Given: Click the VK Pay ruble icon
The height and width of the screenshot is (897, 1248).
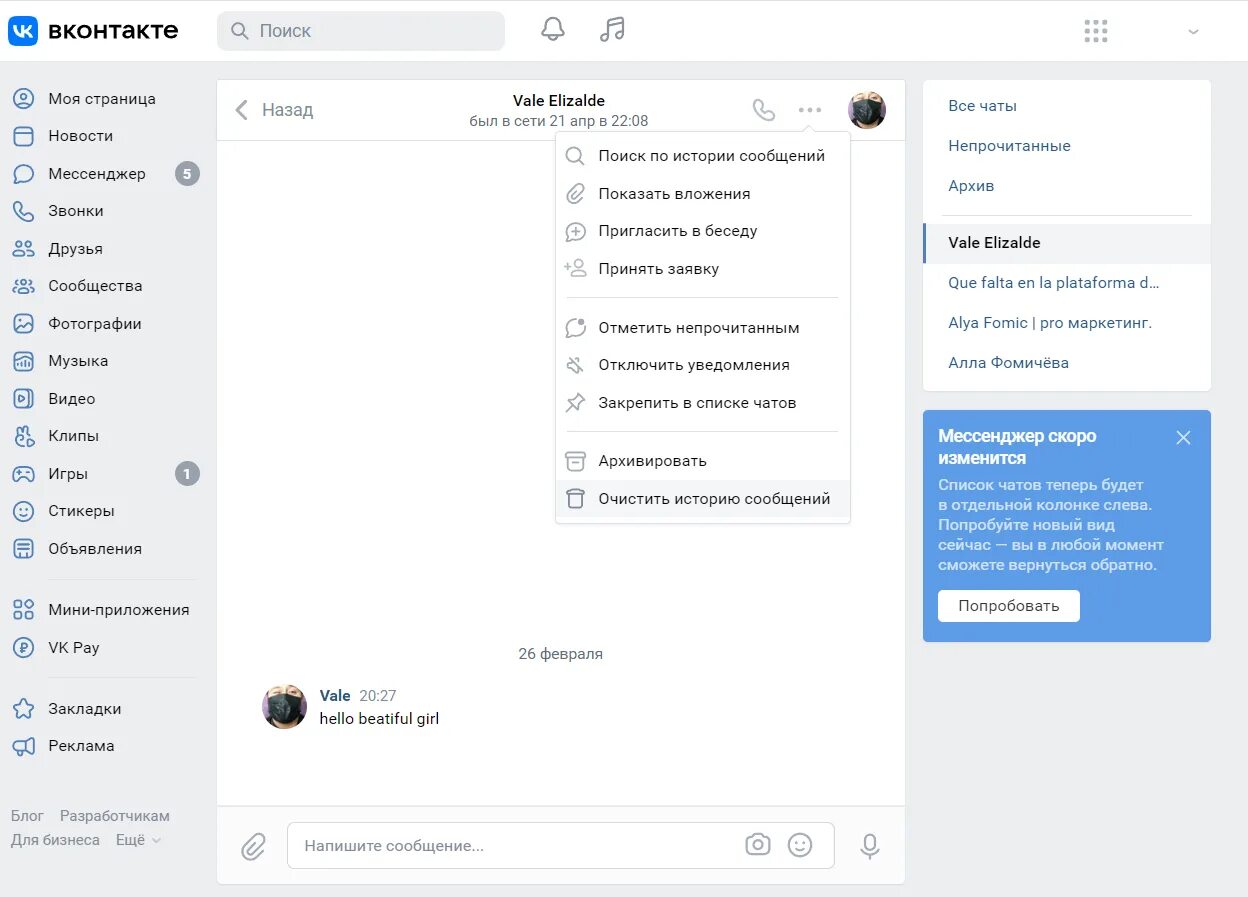Looking at the screenshot, I should pos(23,648).
